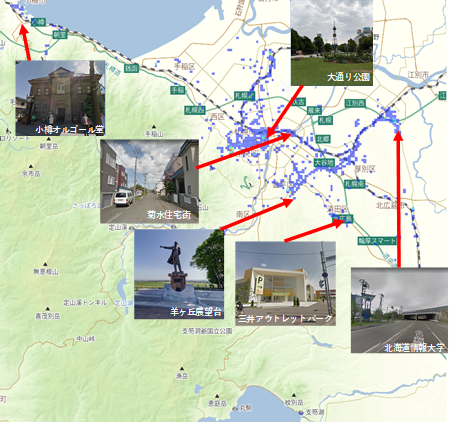Select the 菊水住宅街 street photo
Viewport: 451px width, 423px height.
(x=149, y=181)
